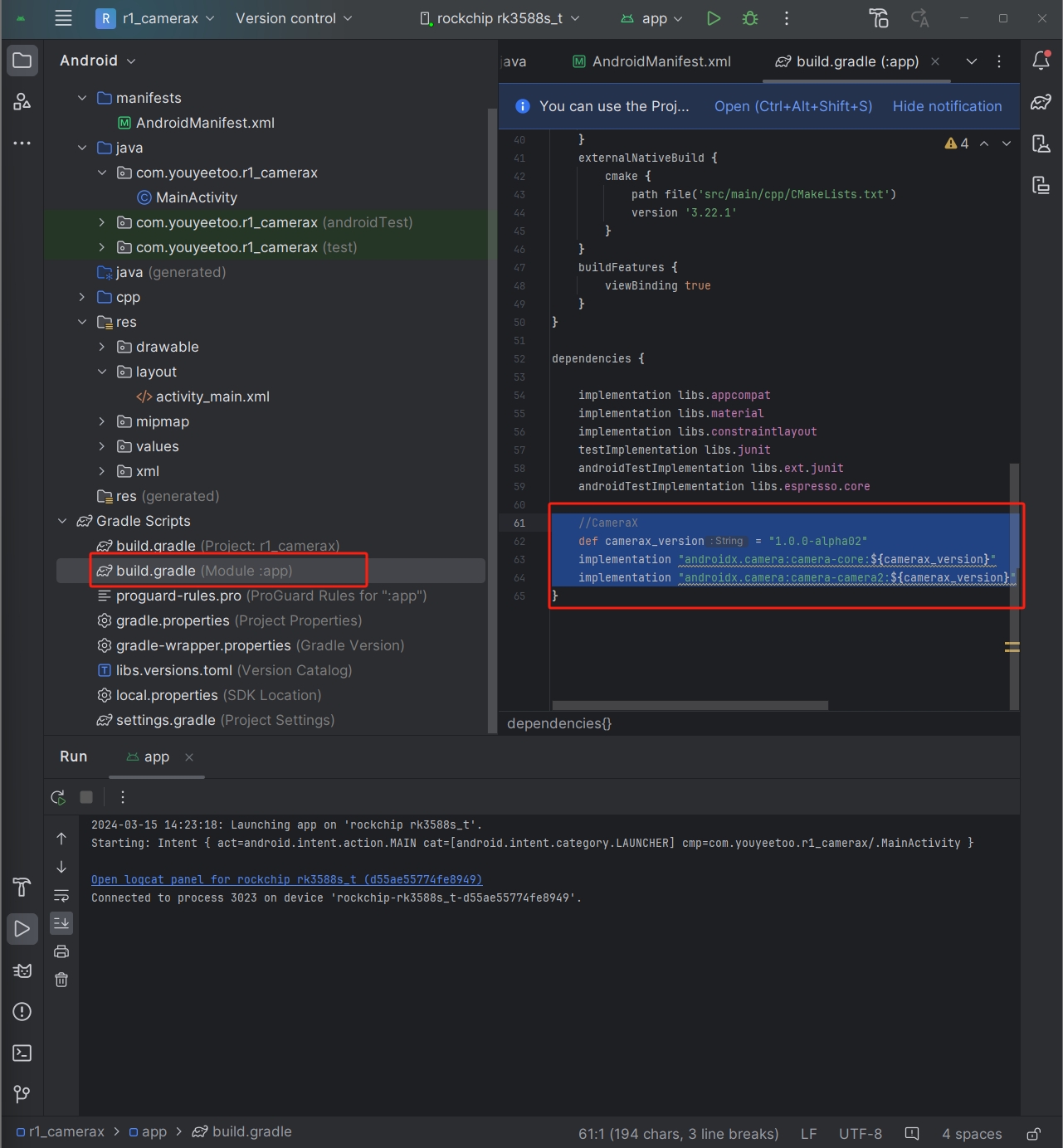Clear the Run console with trash icon
The height and width of the screenshot is (1148, 1063).
click(61, 980)
